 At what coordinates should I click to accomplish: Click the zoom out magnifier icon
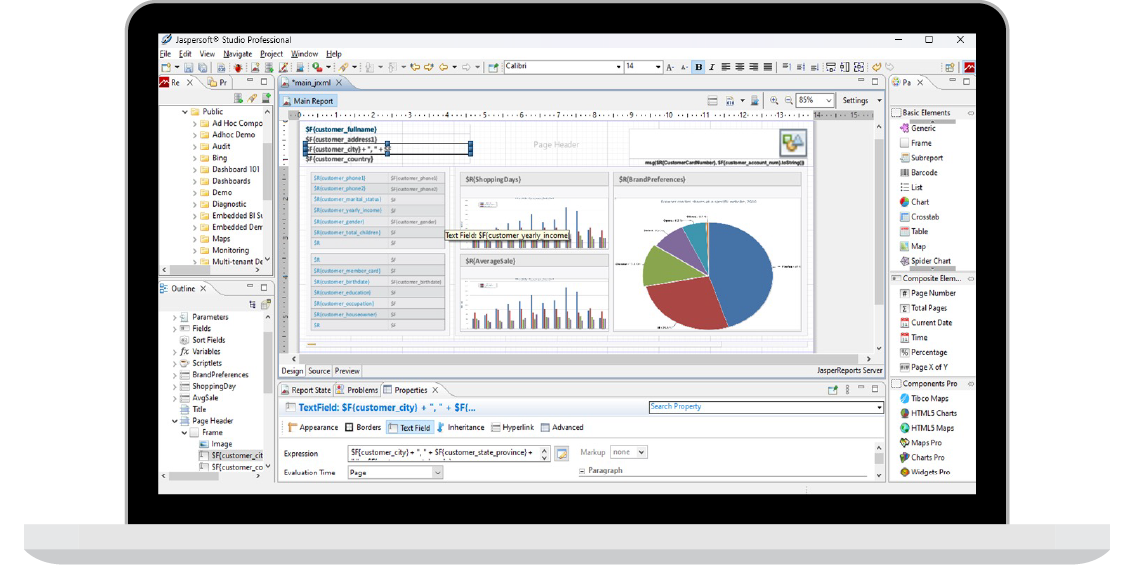(789, 101)
